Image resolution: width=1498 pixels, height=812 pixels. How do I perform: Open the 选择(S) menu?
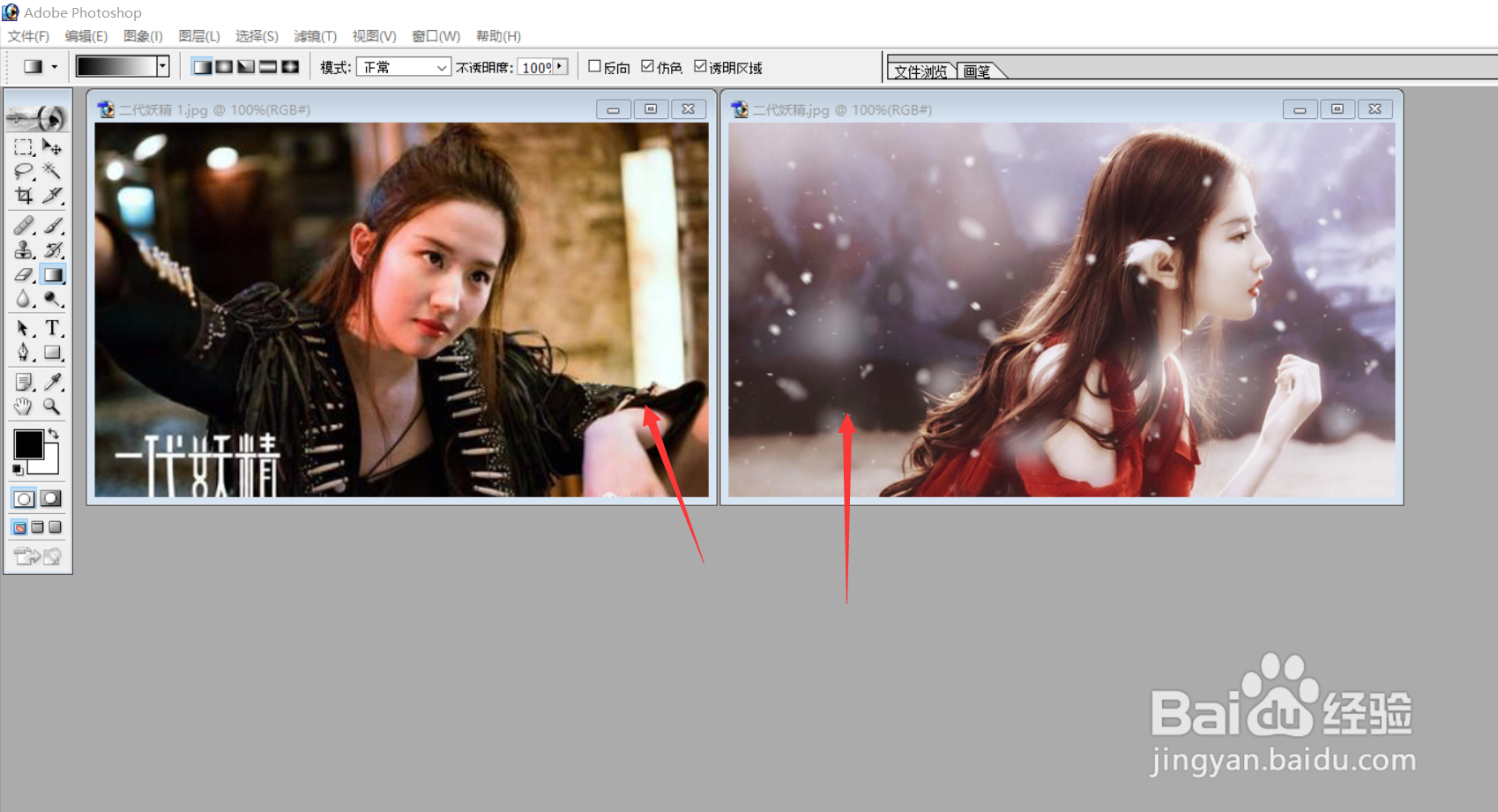pyautogui.click(x=257, y=36)
